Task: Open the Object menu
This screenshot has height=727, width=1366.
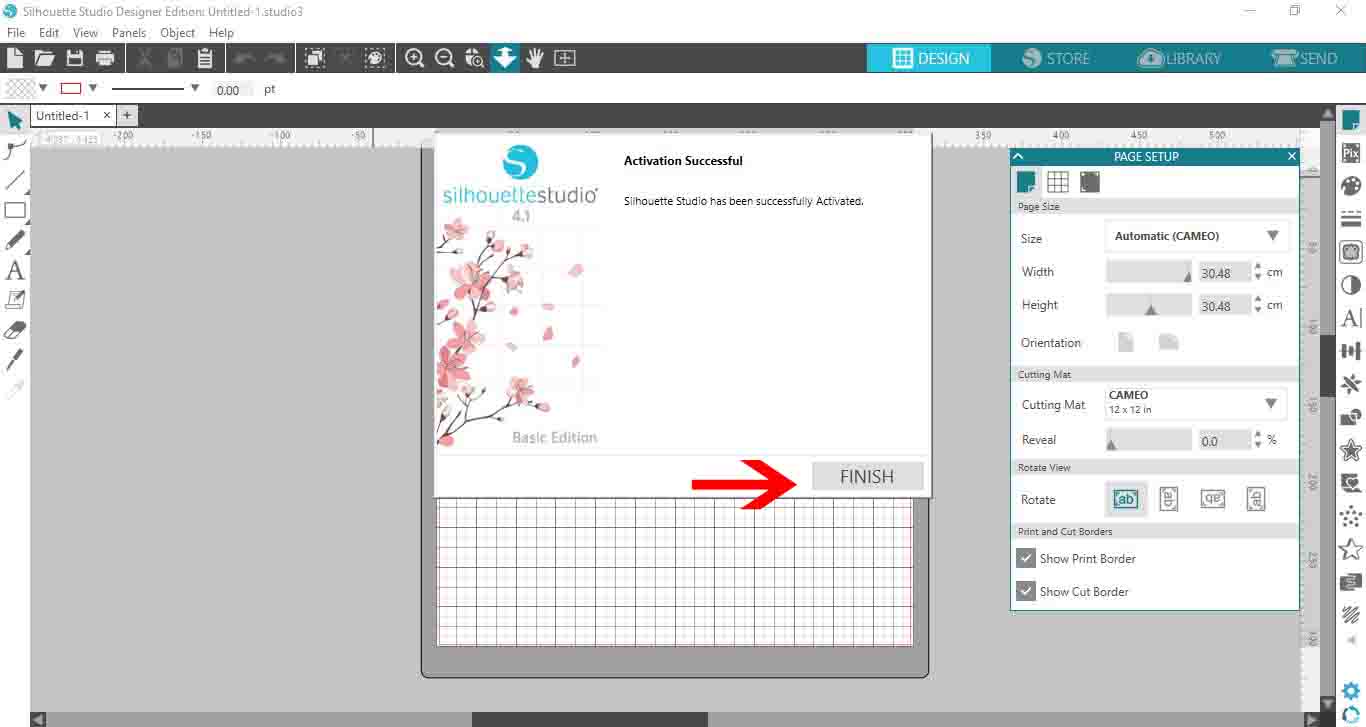Action: (178, 32)
